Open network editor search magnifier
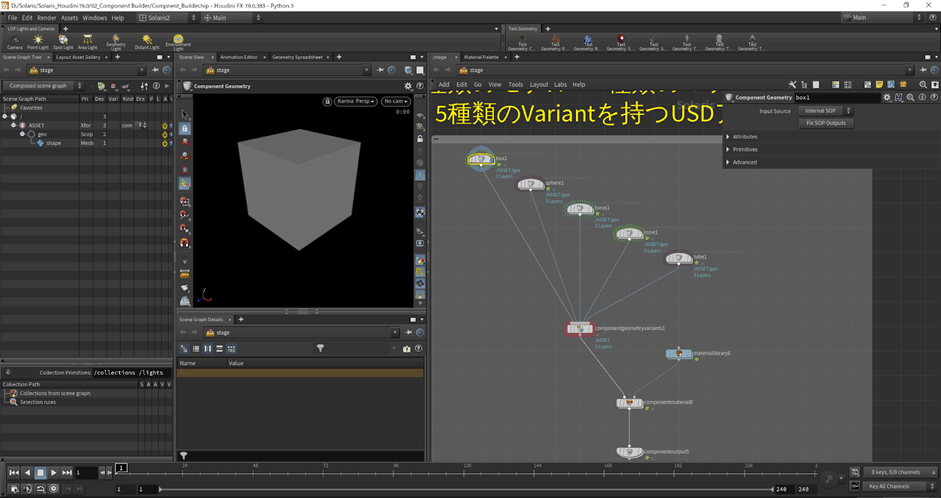The image size is (941, 498). [923, 85]
